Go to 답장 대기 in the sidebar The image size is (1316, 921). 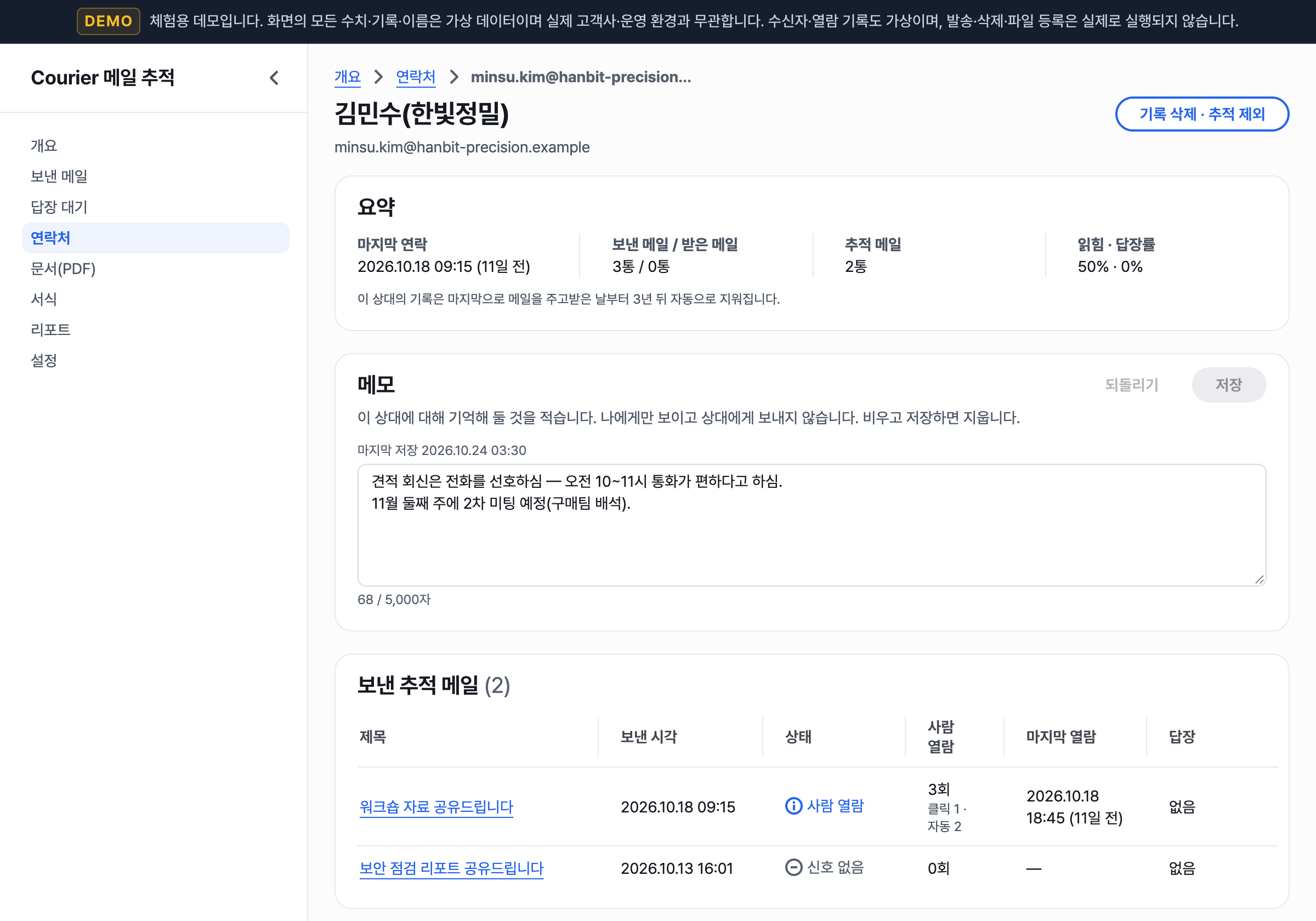155,207
